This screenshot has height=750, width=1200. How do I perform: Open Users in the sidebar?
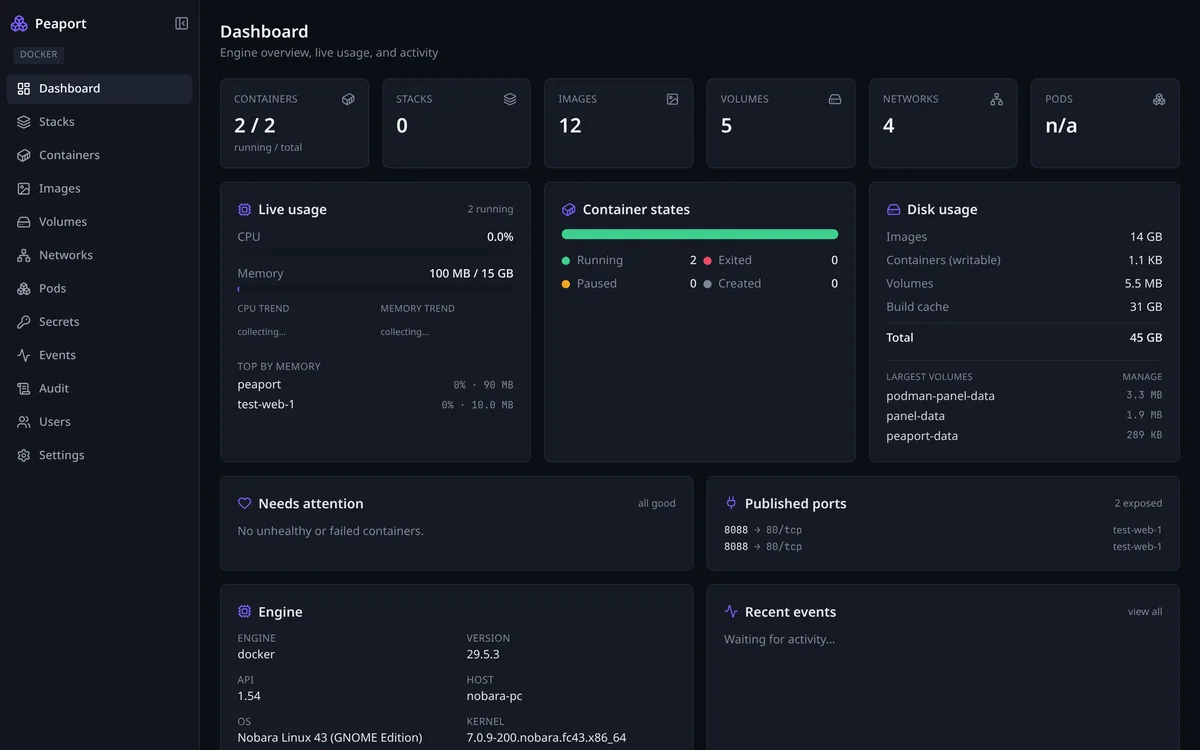pyautogui.click(x=99, y=422)
